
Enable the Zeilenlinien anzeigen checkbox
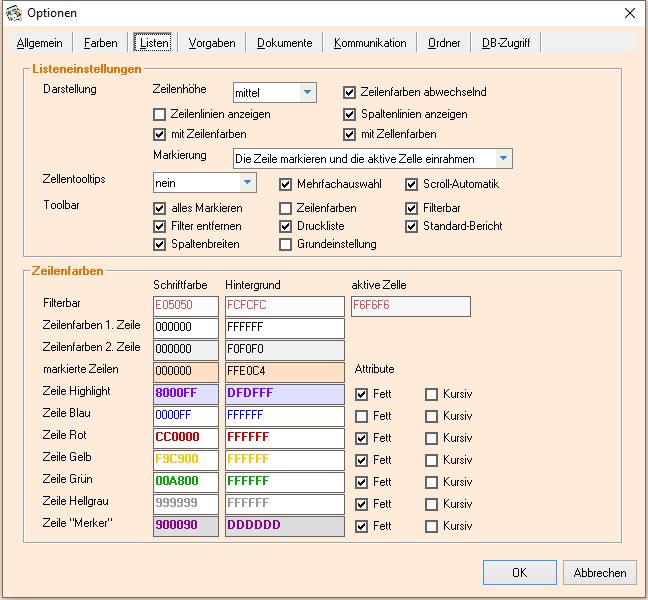tap(160, 114)
